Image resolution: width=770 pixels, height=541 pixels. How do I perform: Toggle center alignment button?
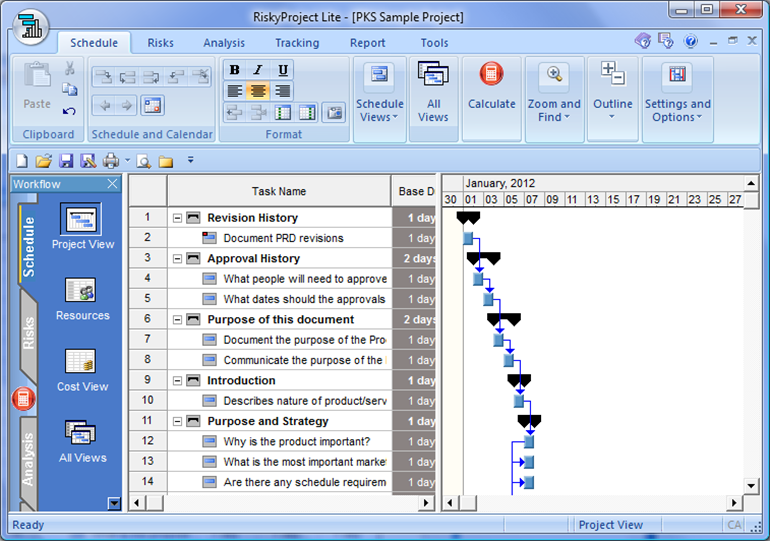pyautogui.click(x=258, y=91)
